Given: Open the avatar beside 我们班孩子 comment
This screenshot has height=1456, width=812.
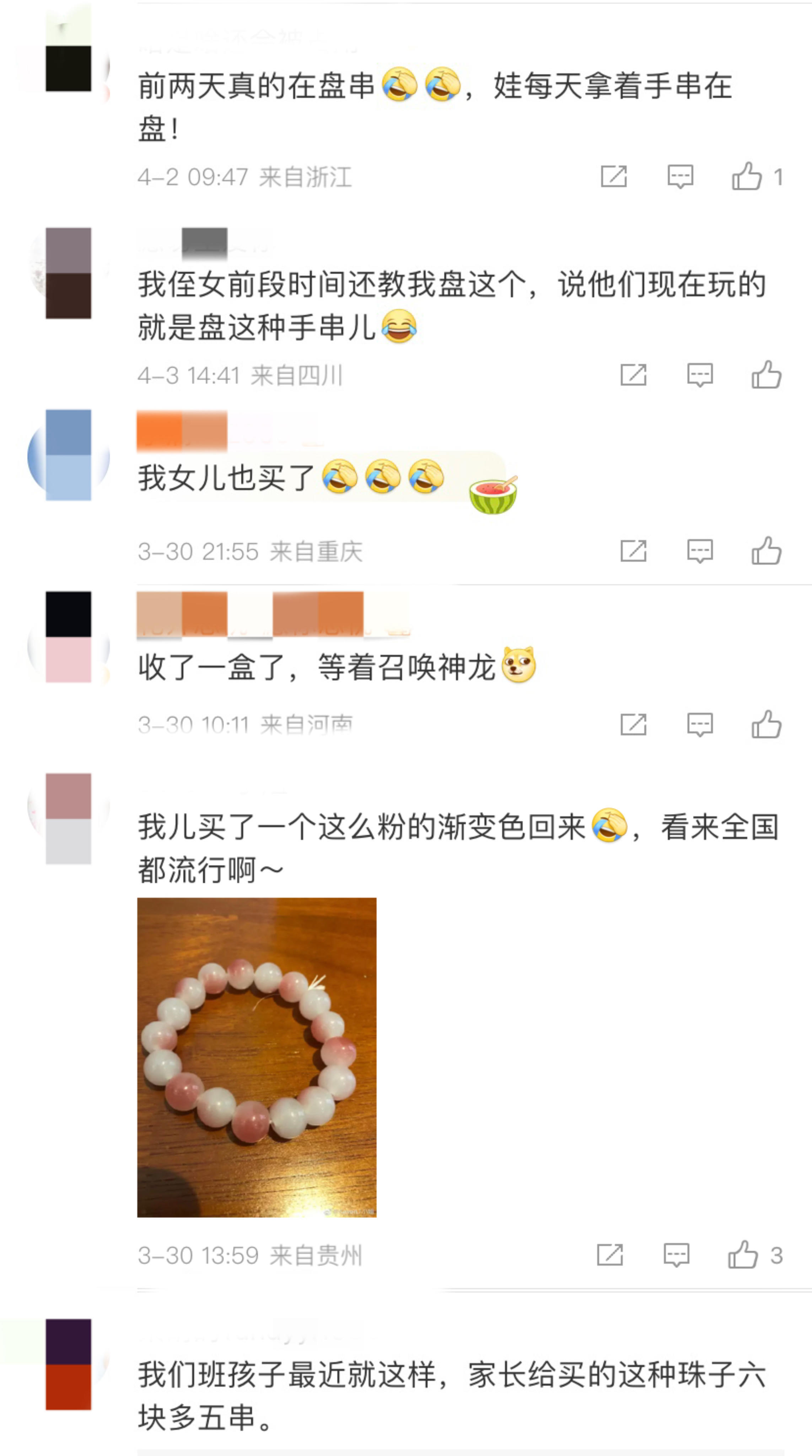Looking at the screenshot, I should [68, 1364].
